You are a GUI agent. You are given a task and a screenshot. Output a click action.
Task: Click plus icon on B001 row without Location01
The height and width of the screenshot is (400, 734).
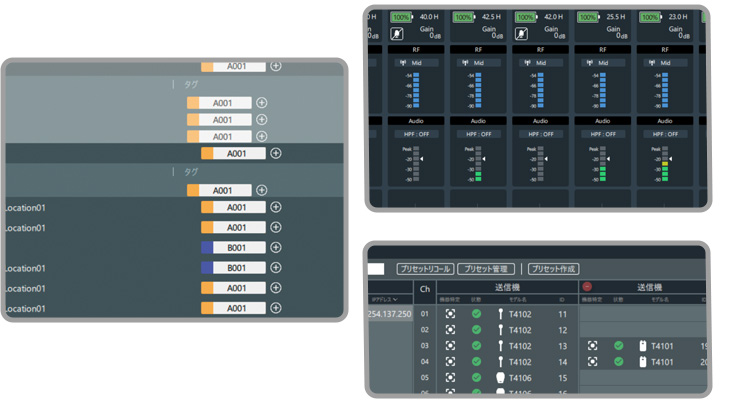coord(276,247)
